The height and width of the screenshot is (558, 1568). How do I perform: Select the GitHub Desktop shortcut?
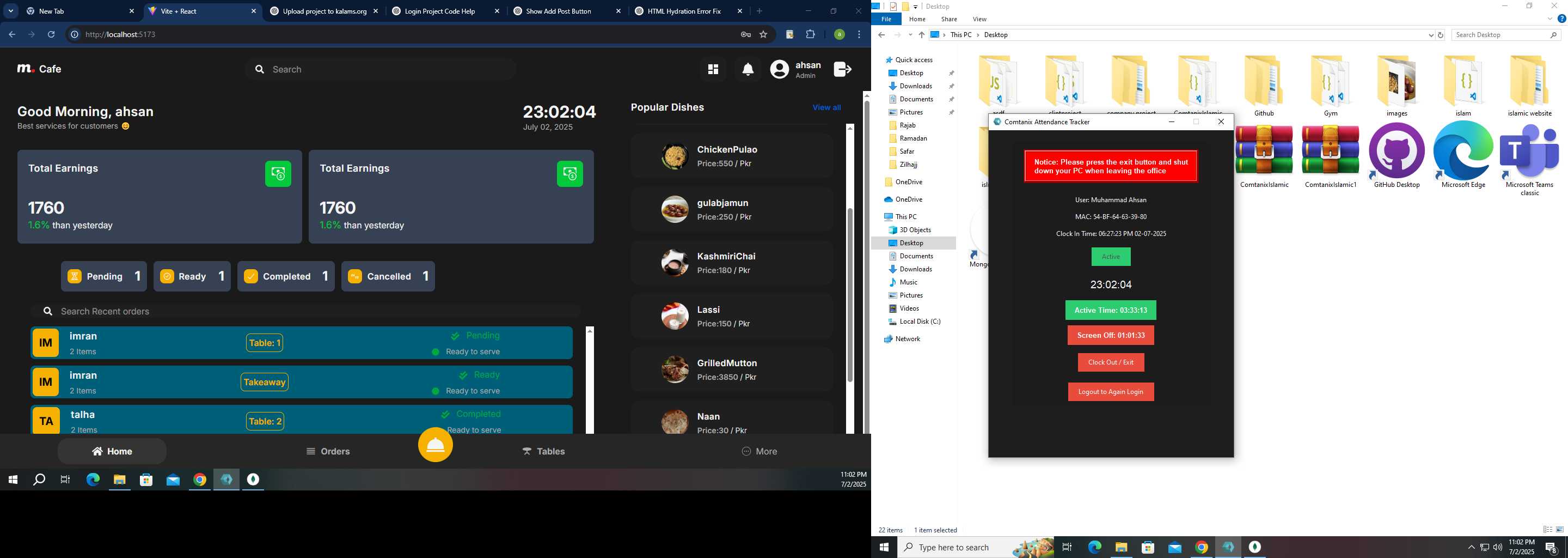(1397, 156)
